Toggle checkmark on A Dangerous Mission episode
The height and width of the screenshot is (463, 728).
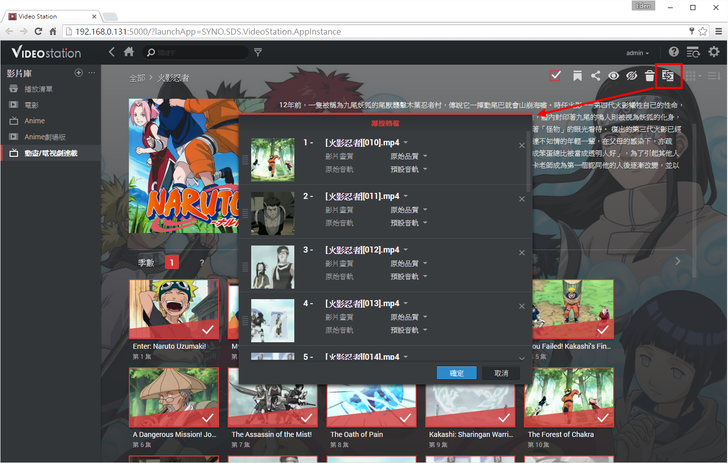(x=208, y=417)
